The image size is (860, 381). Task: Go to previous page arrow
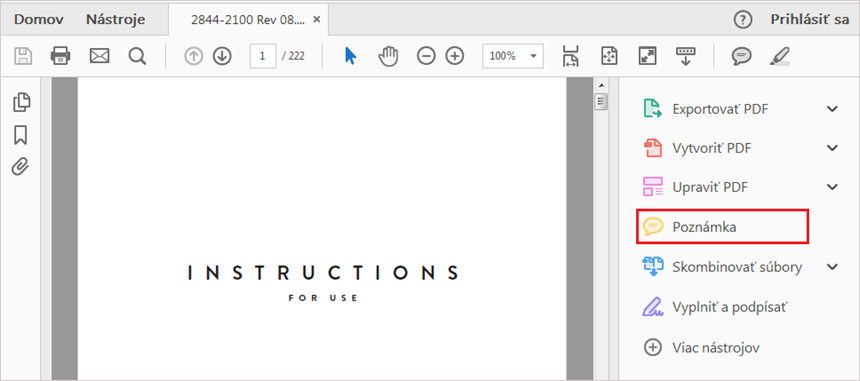(x=194, y=56)
